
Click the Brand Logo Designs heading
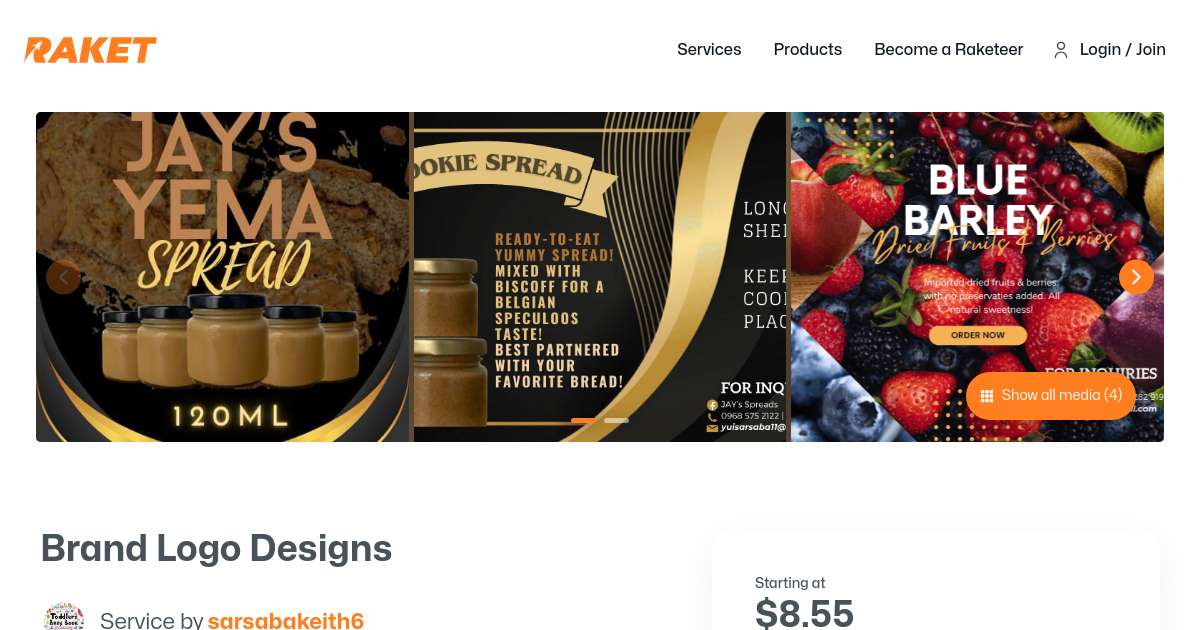pos(216,548)
